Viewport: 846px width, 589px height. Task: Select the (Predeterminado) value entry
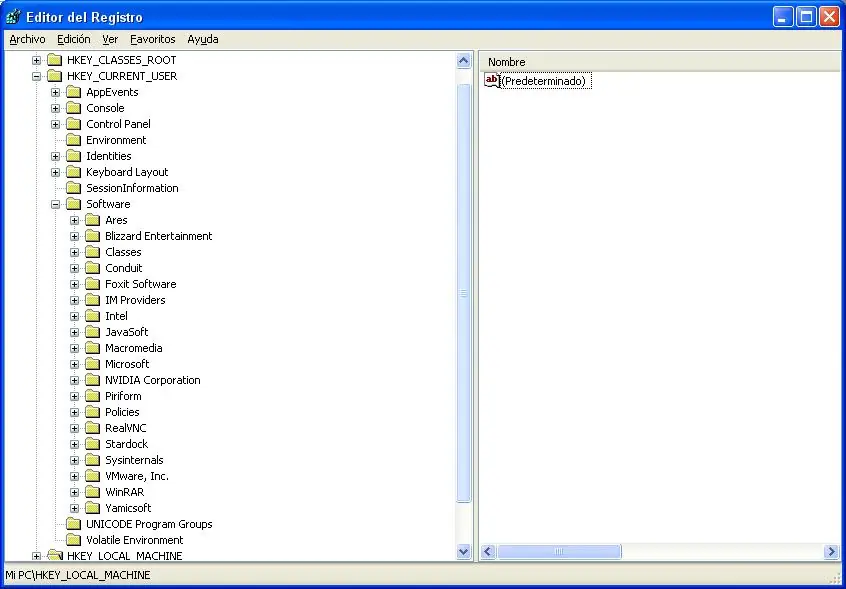(x=544, y=81)
